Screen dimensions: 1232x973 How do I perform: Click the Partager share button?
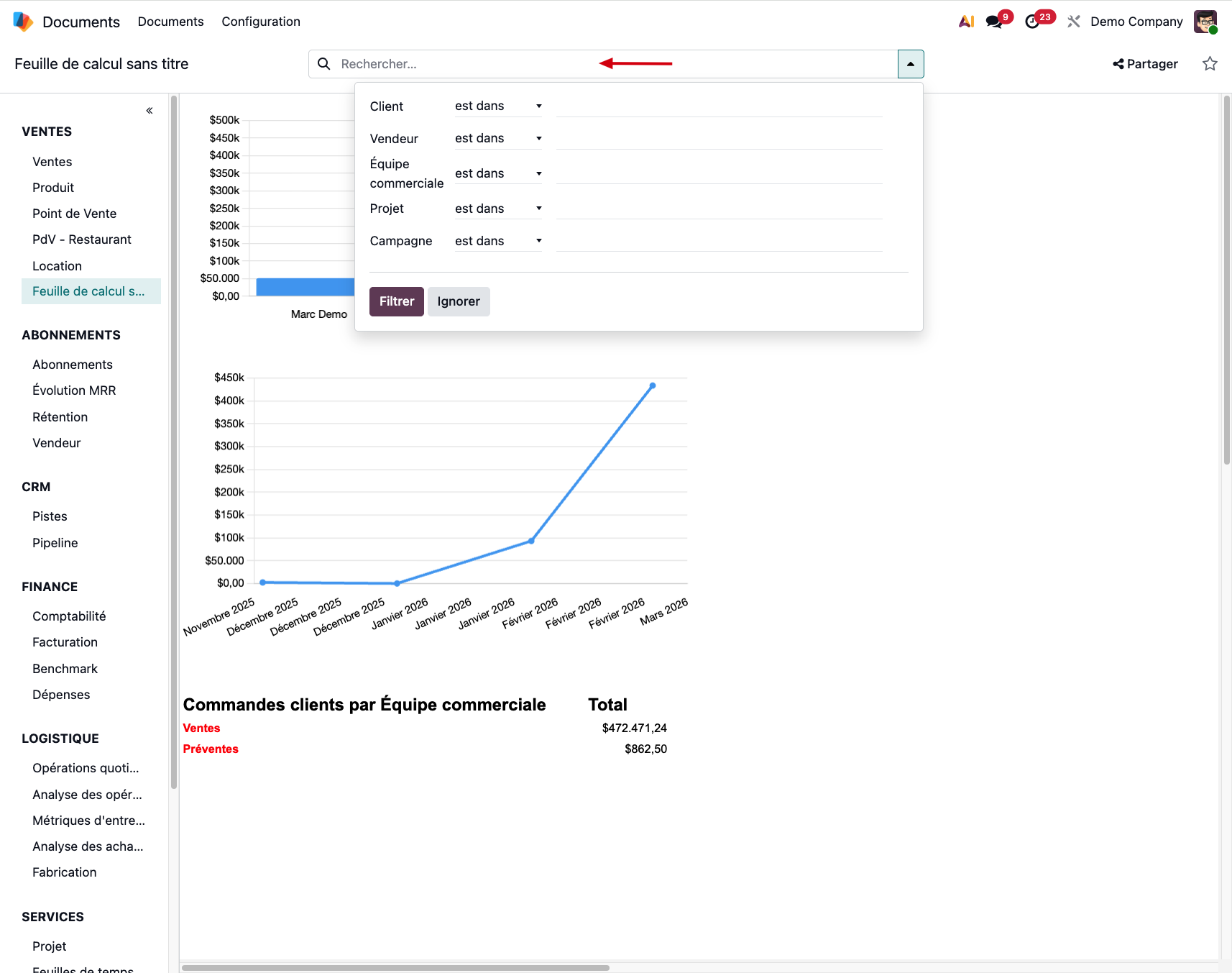click(x=1145, y=64)
